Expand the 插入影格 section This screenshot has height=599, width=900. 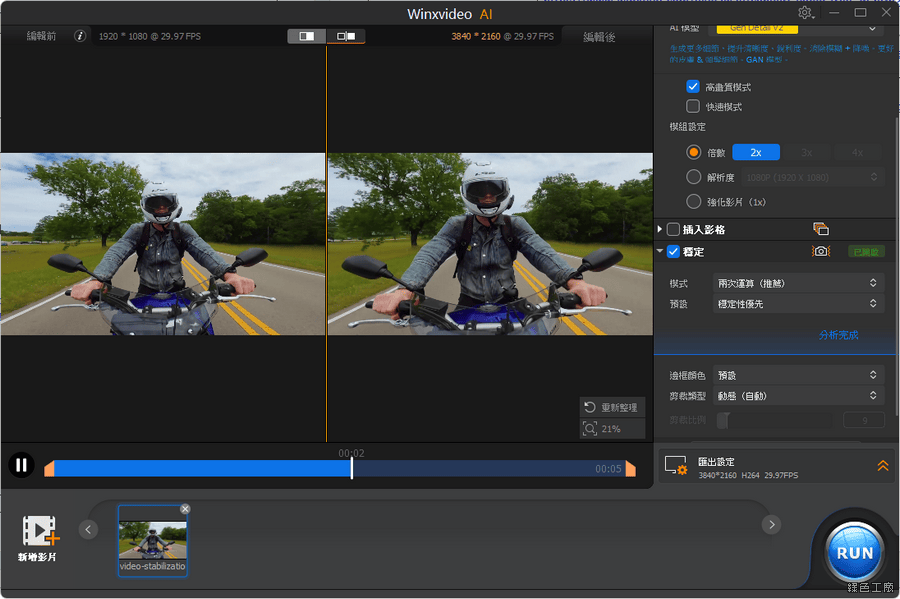click(x=660, y=229)
